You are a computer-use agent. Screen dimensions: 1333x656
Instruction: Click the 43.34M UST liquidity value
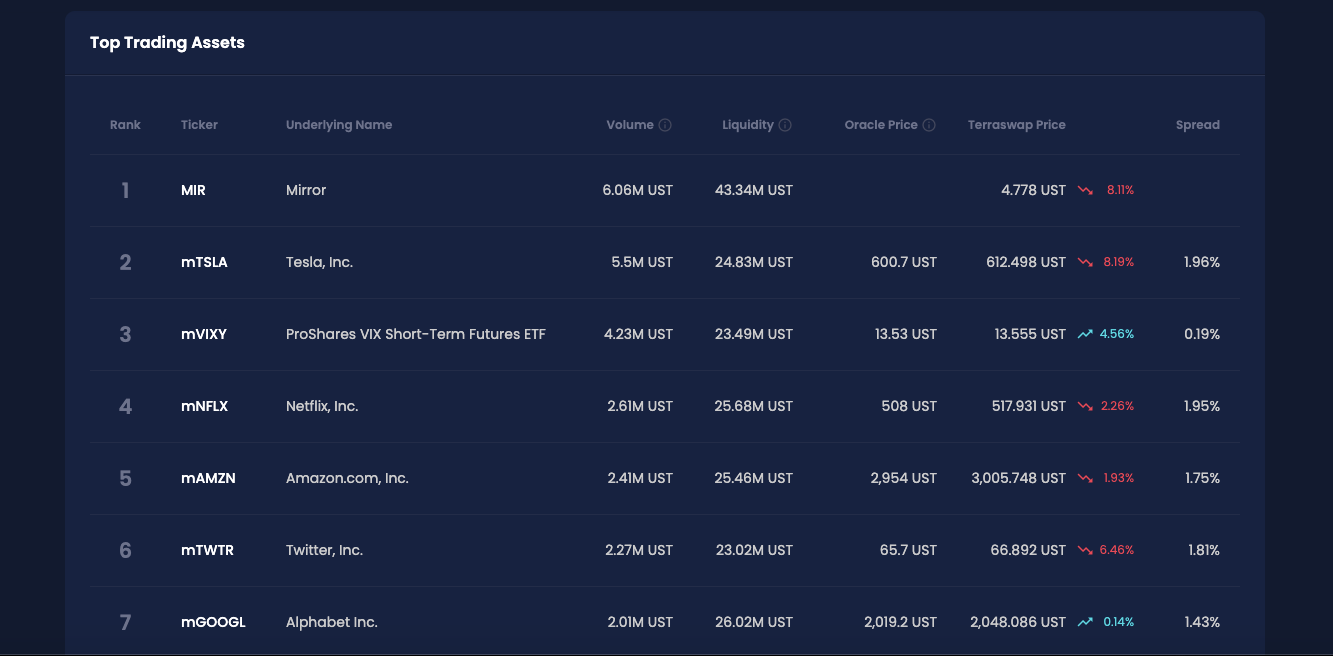[x=754, y=190]
